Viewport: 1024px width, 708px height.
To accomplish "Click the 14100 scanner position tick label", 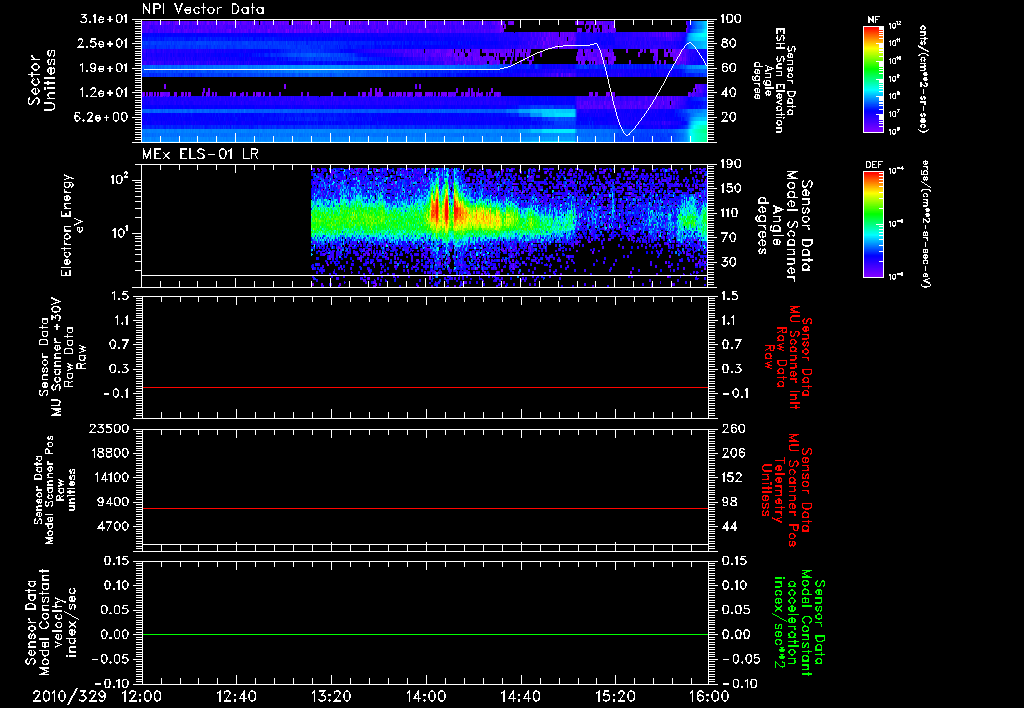I will coord(109,477).
